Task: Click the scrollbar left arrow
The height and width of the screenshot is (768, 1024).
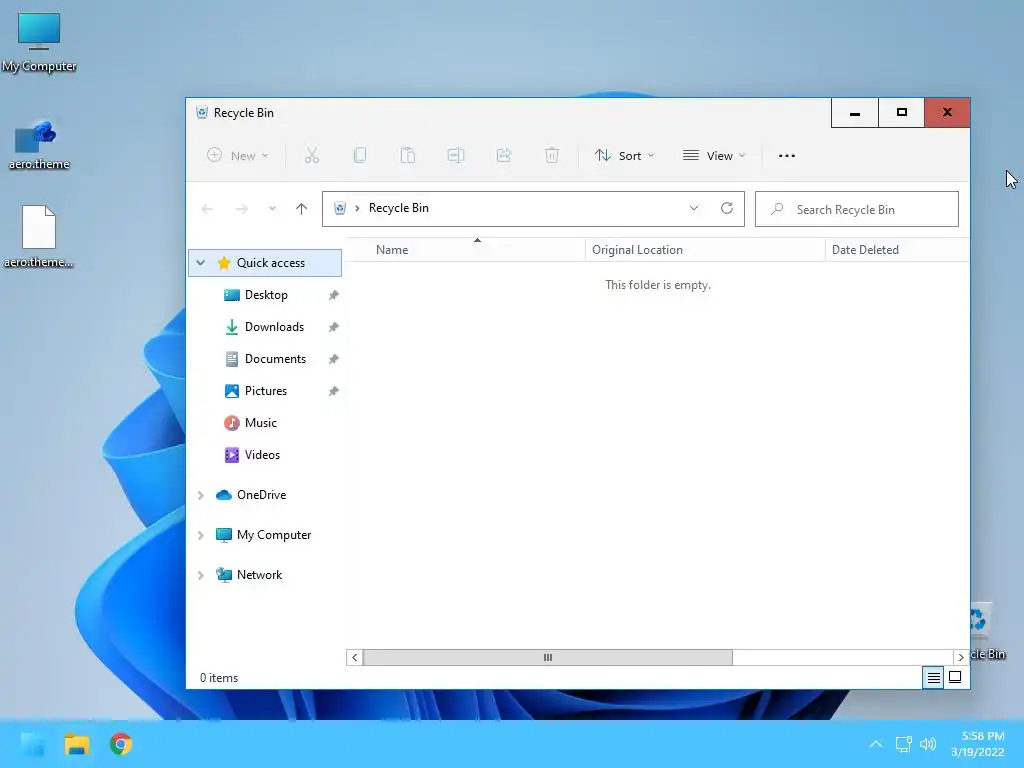Action: [355, 658]
